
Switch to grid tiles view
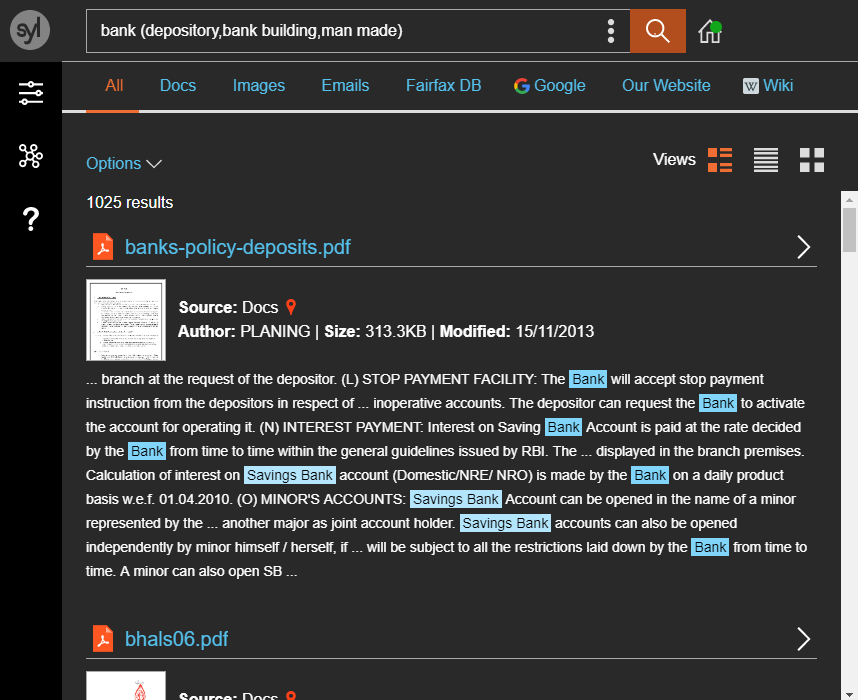812,160
